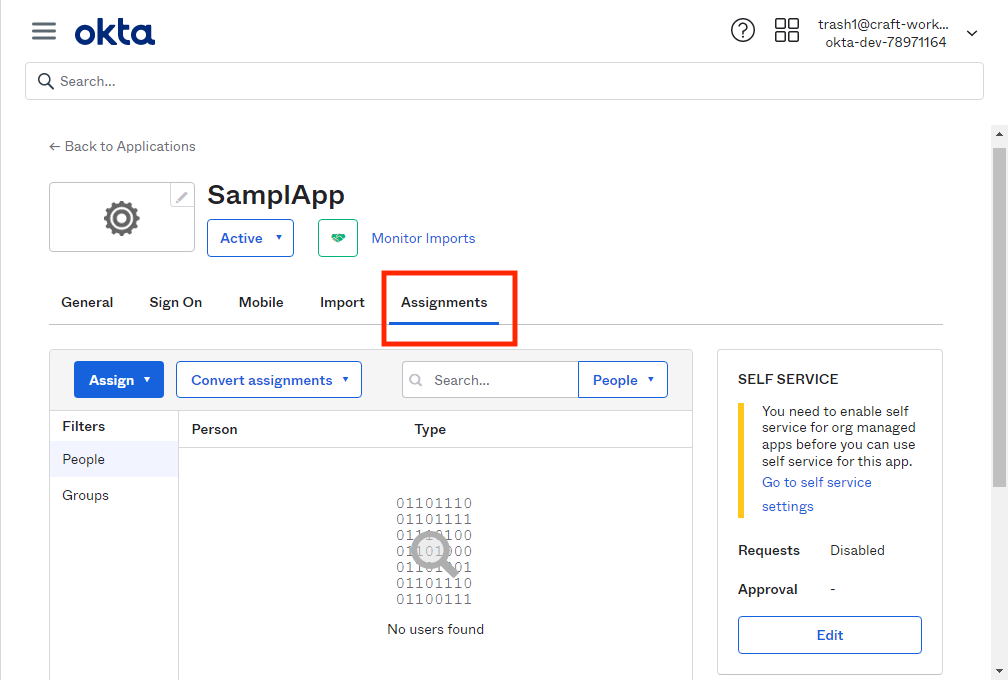
Task: Focus the assignments Search field
Action: pos(490,380)
